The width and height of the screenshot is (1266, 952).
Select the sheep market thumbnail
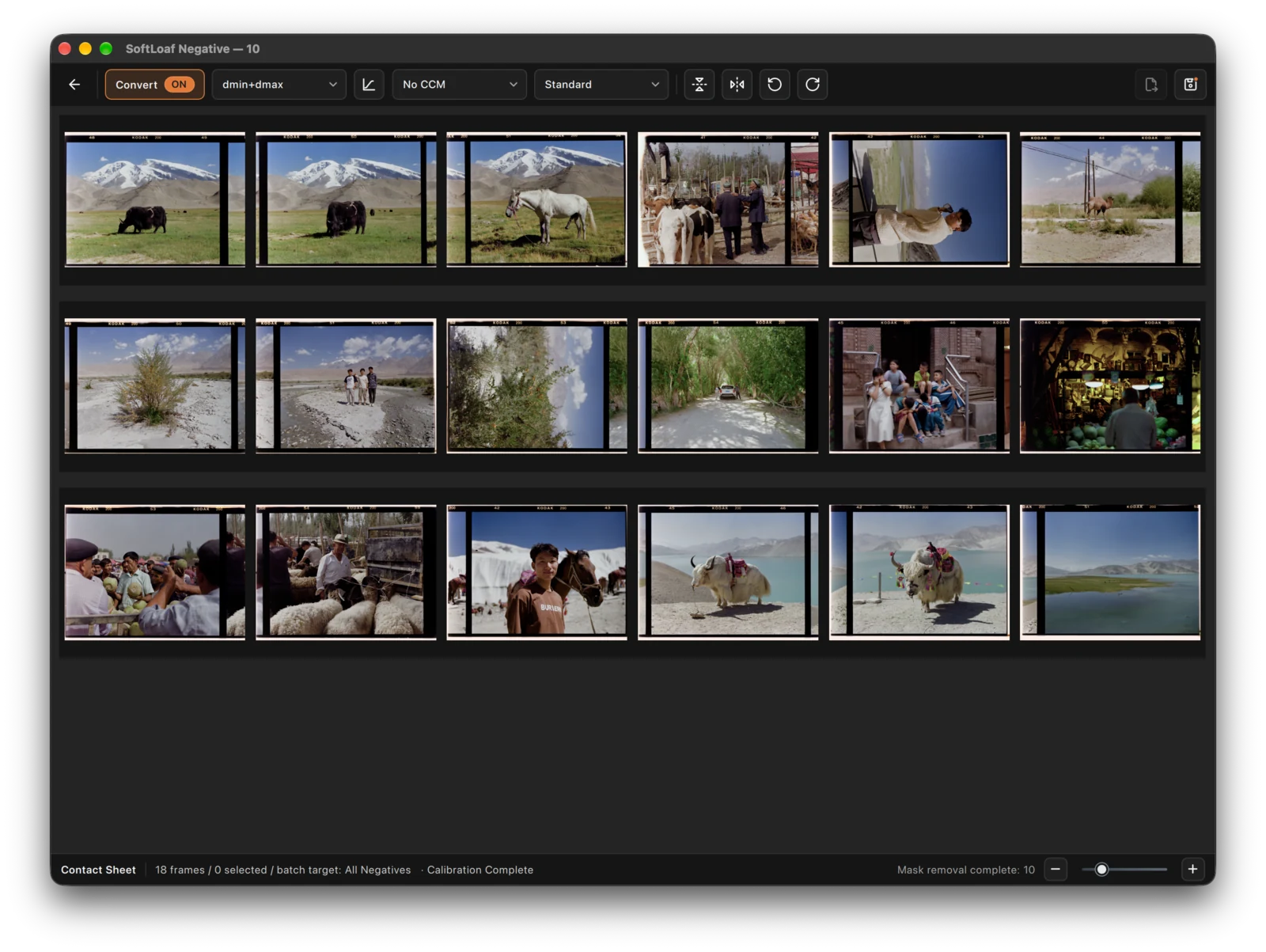(x=346, y=572)
